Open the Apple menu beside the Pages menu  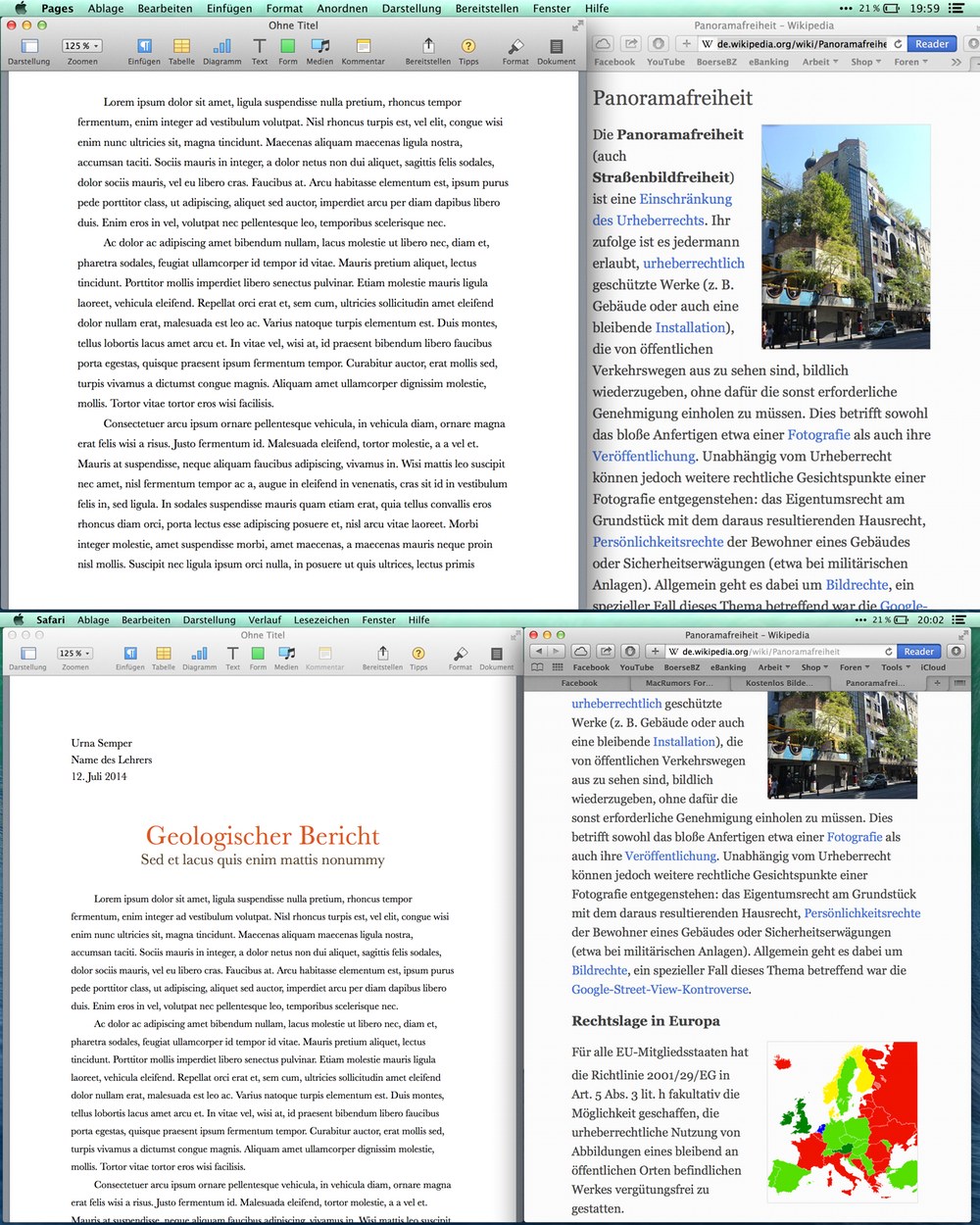pyautogui.click(x=19, y=8)
